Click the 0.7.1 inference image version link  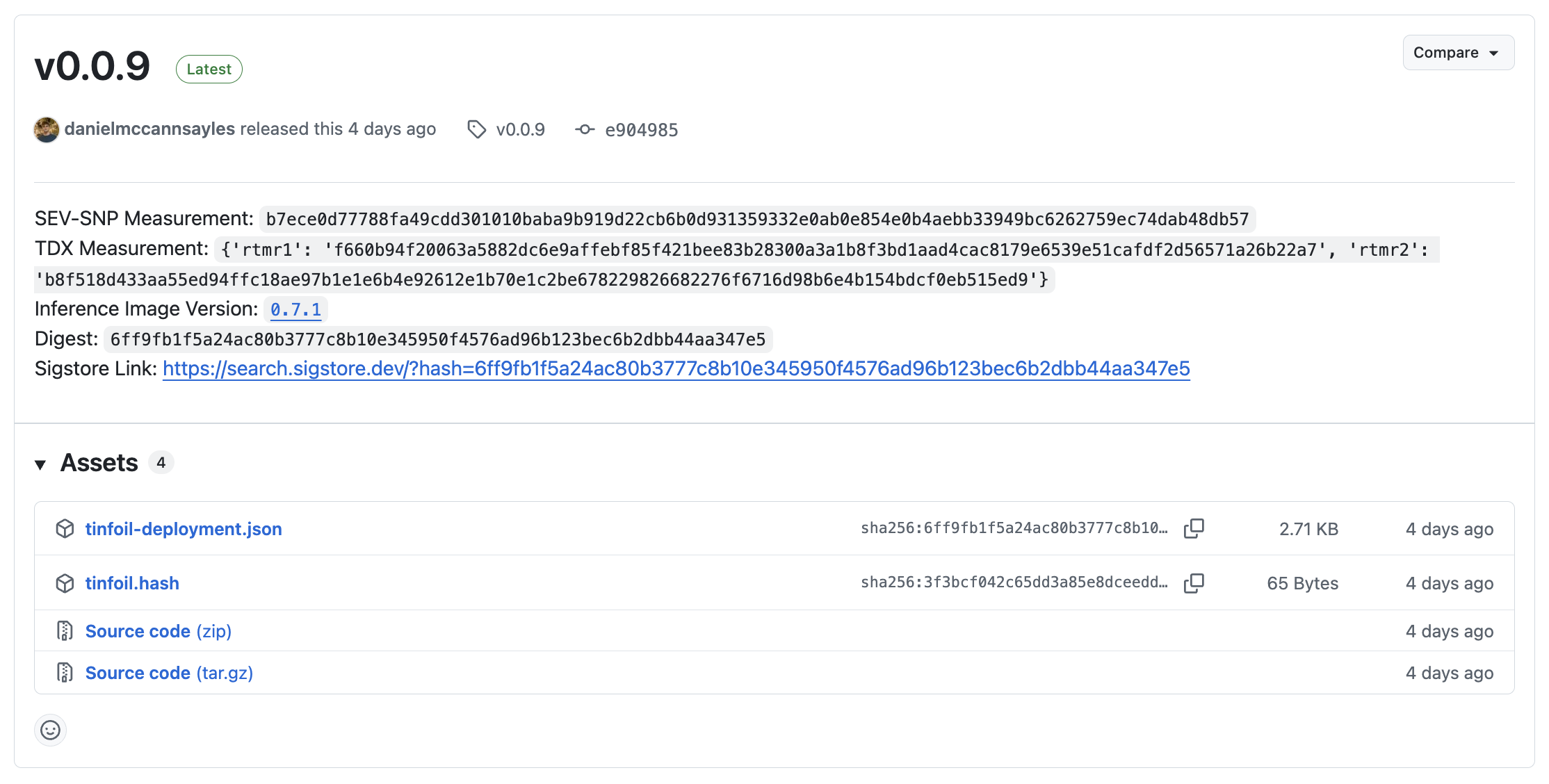(296, 309)
